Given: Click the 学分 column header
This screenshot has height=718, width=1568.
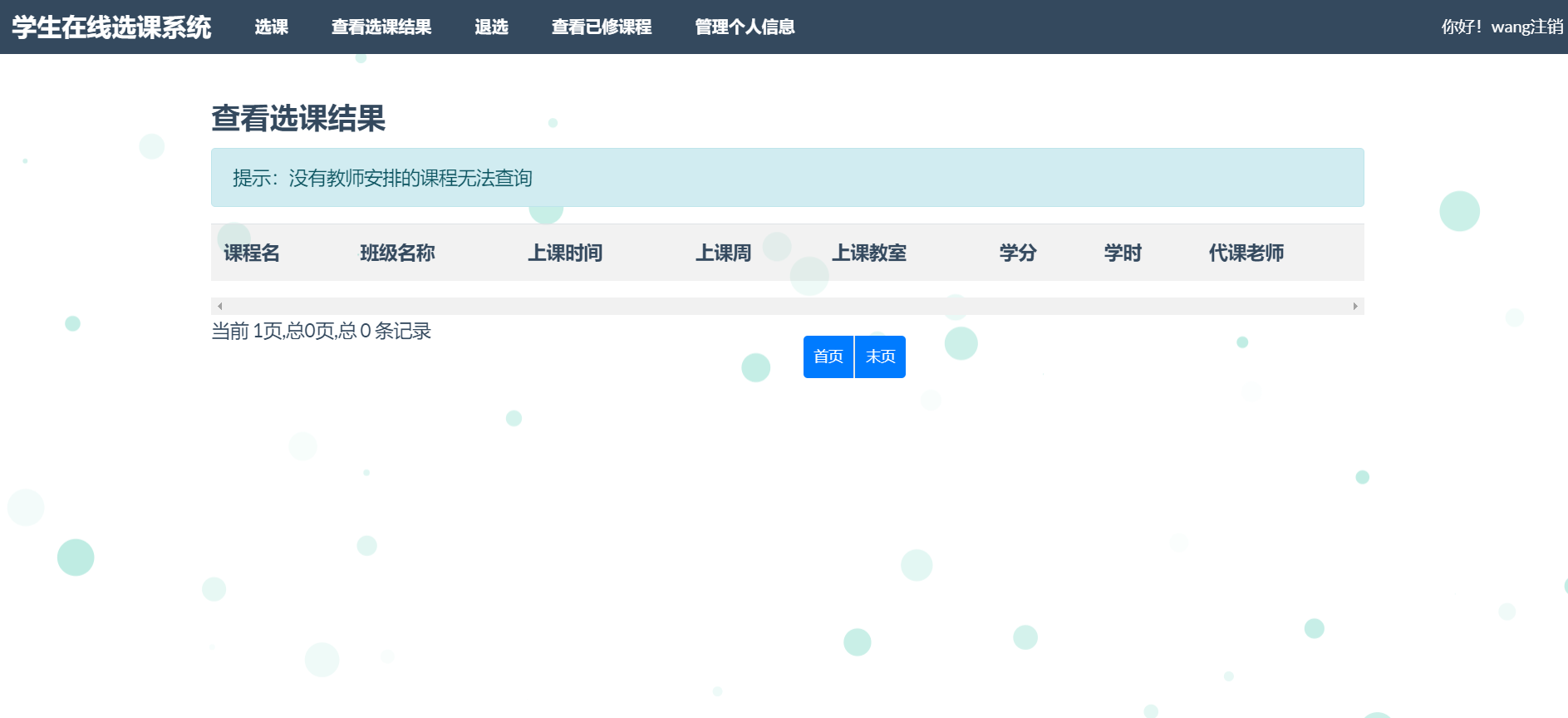Looking at the screenshot, I should 1018,253.
